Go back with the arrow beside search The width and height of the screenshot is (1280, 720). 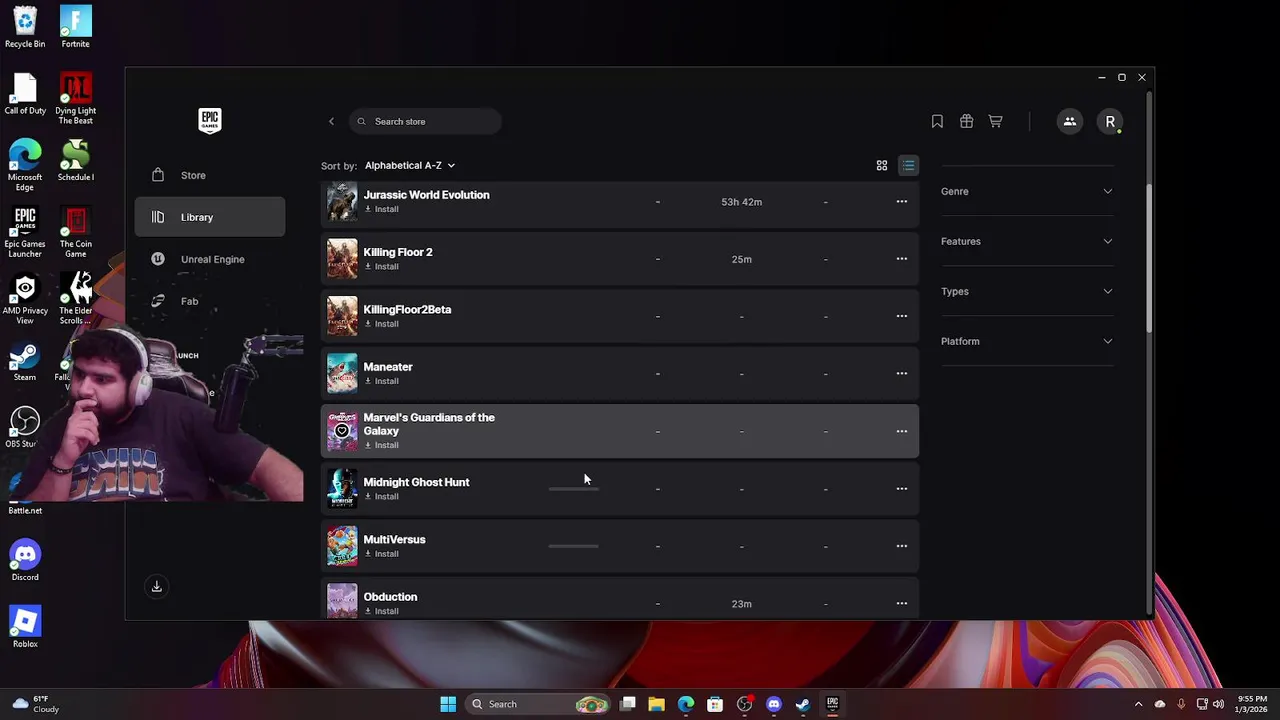click(331, 121)
